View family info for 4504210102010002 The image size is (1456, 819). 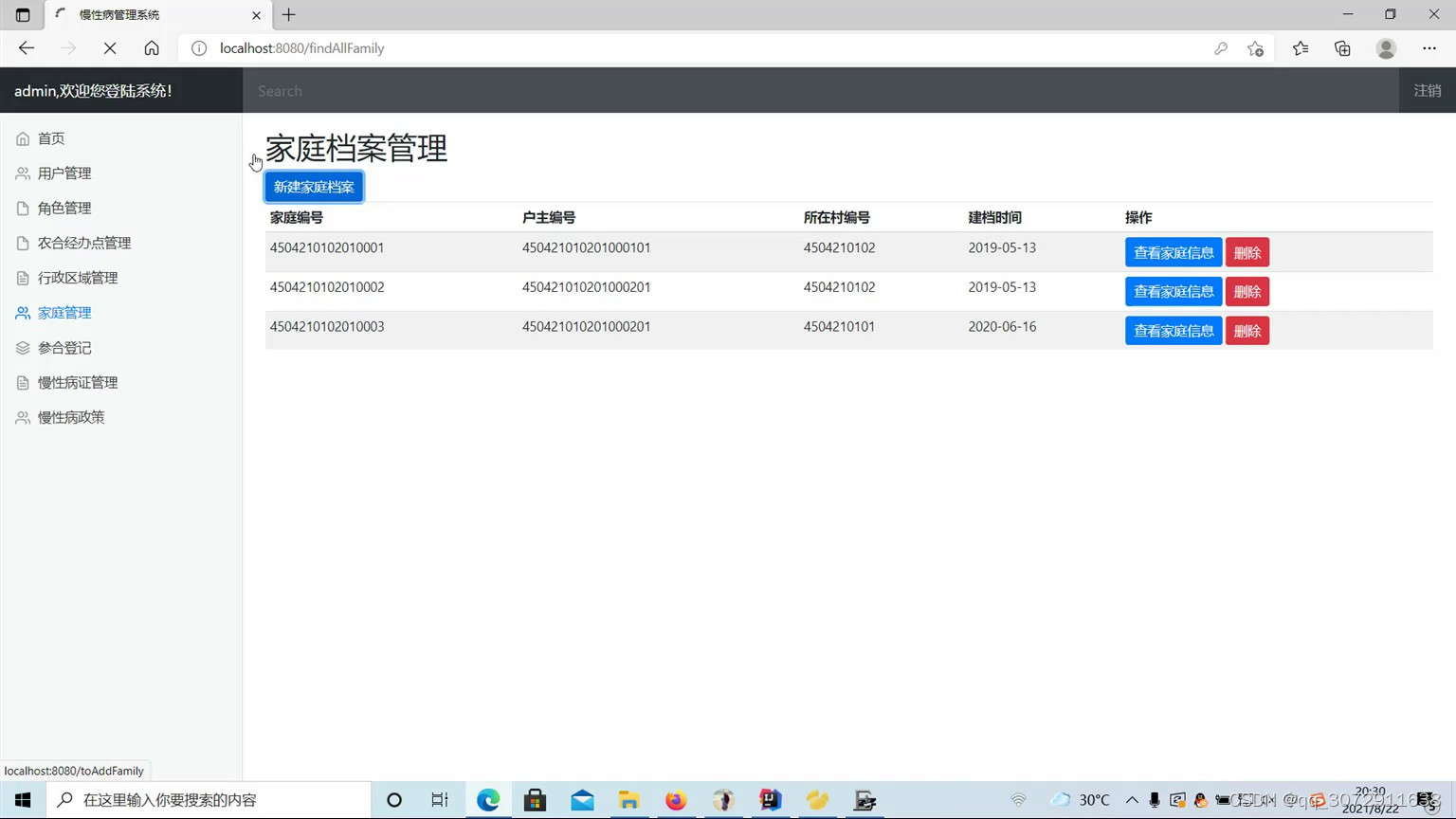click(1174, 292)
